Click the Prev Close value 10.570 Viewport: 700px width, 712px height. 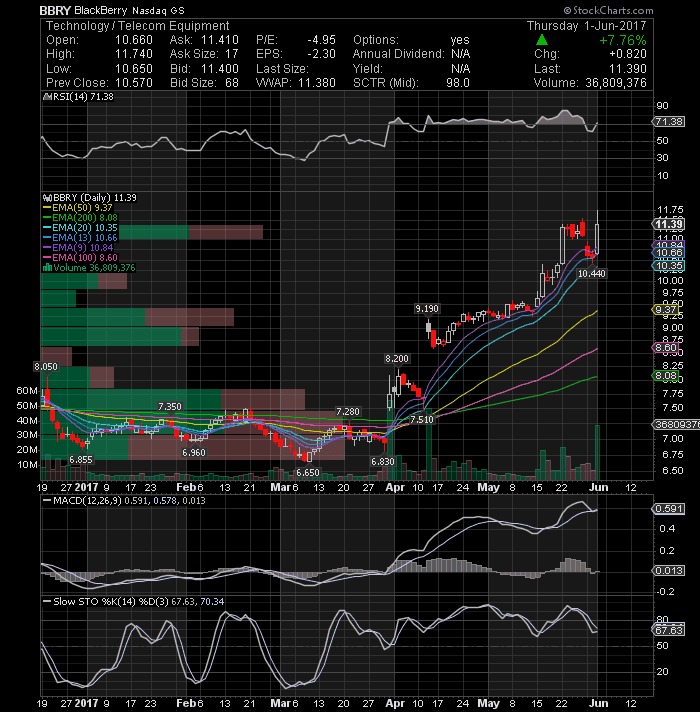tap(133, 83)
